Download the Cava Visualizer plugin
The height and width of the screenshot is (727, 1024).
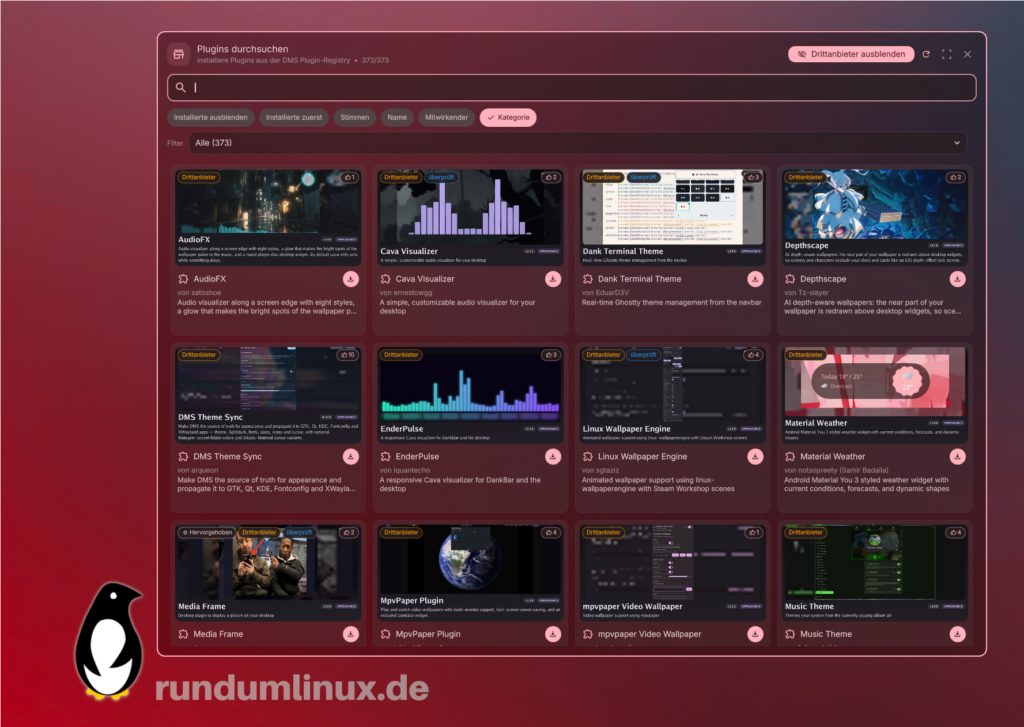pos(553,279)
